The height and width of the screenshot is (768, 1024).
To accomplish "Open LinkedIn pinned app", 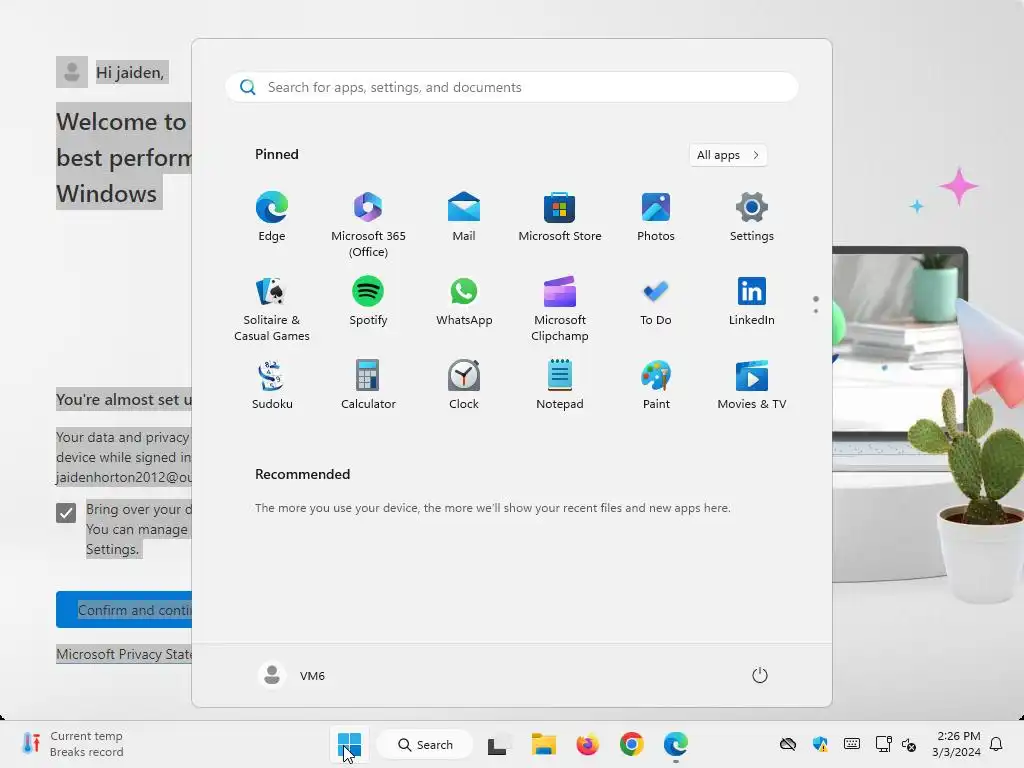I will tap(752, 302).
